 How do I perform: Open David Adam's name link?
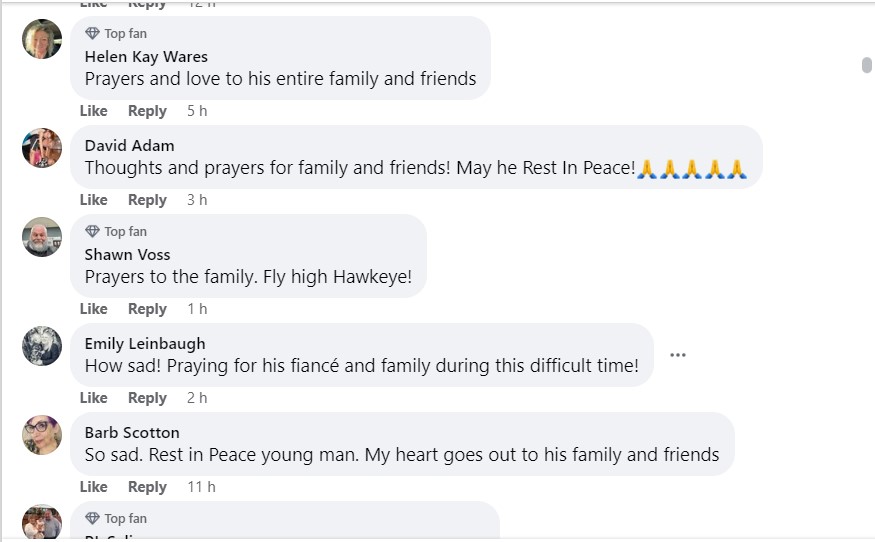(x=129, y=146)
